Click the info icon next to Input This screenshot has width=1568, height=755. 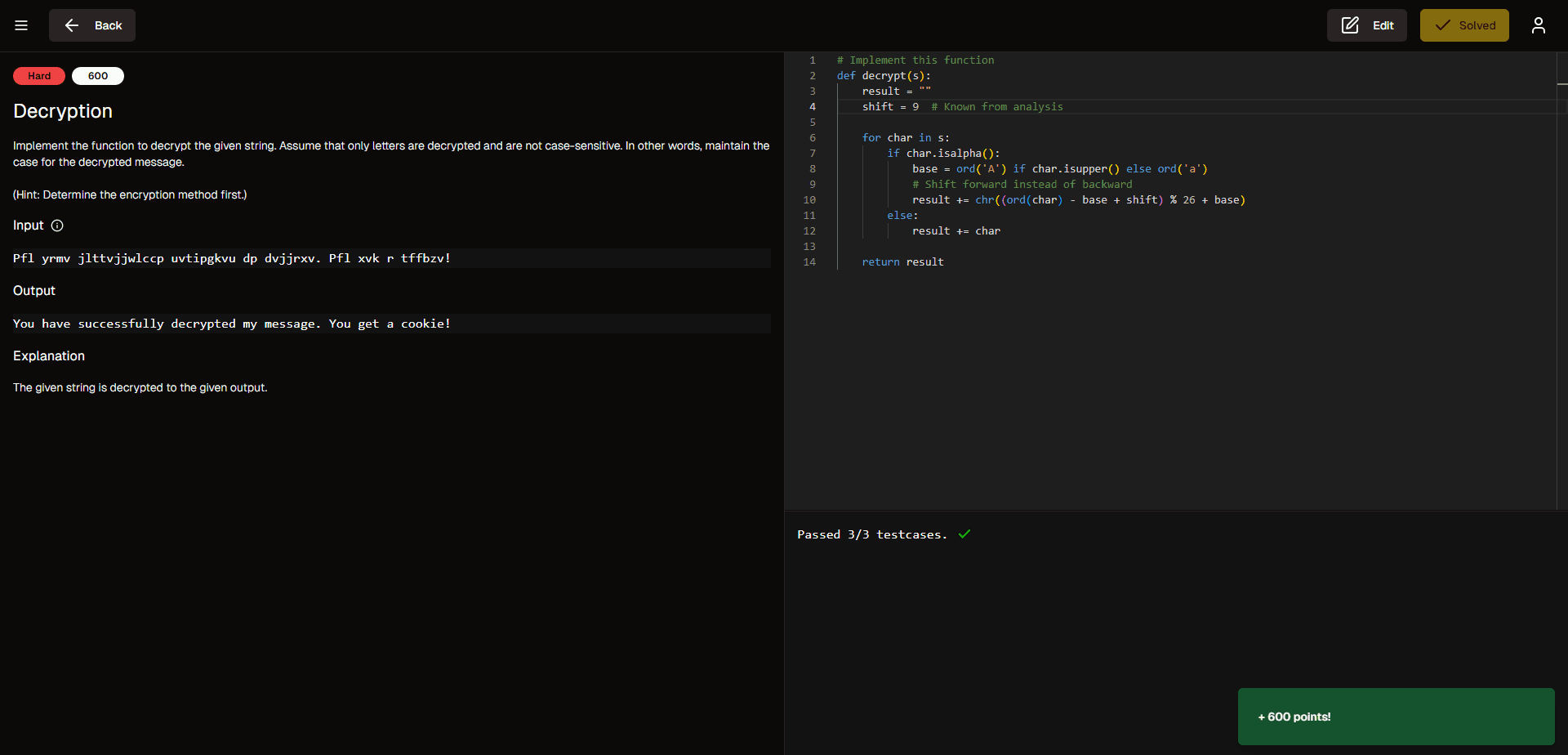57,226
